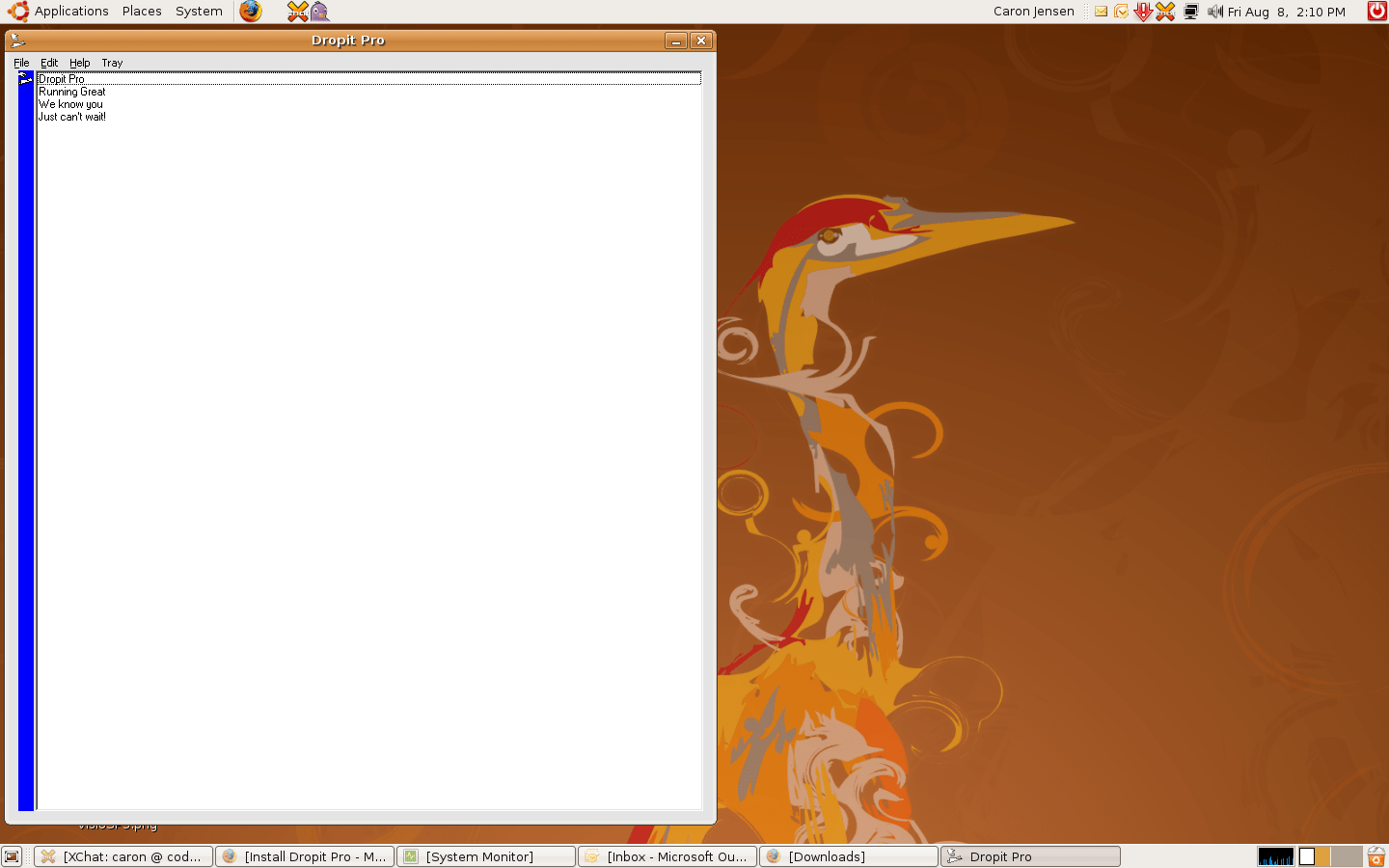Switch to Install Dropit Pro Mozilla taskbar window
Image resolution: width=1389 pixels, height=868 pixels.
click(x=305, y=856)
